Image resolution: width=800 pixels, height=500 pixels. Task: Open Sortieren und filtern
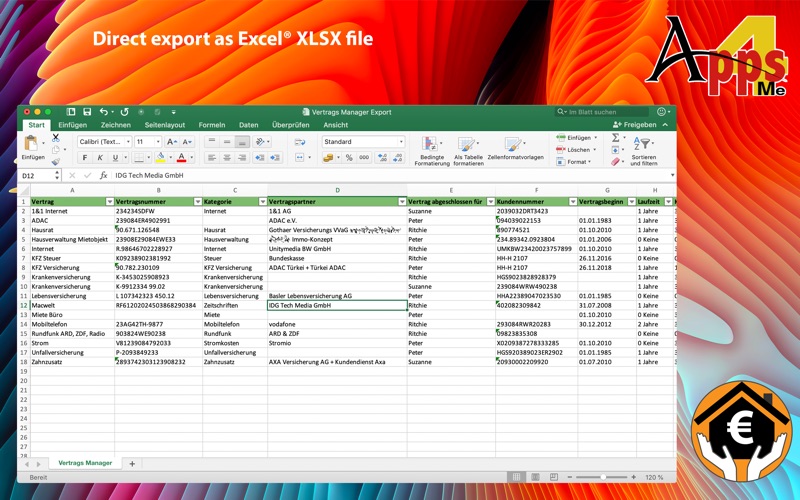pos(643,152)
